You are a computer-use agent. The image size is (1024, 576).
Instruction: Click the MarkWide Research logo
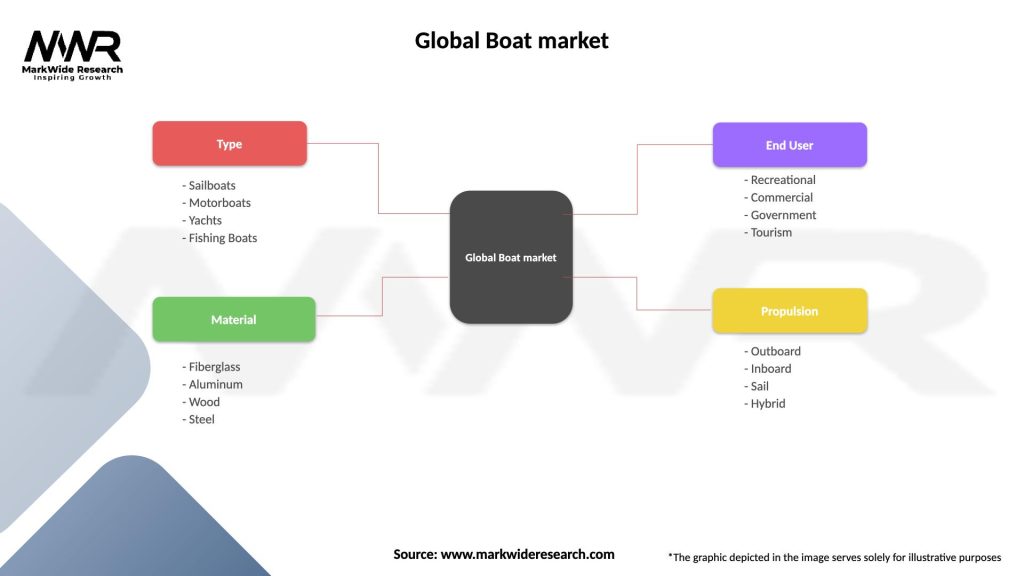tap(72, 55)
